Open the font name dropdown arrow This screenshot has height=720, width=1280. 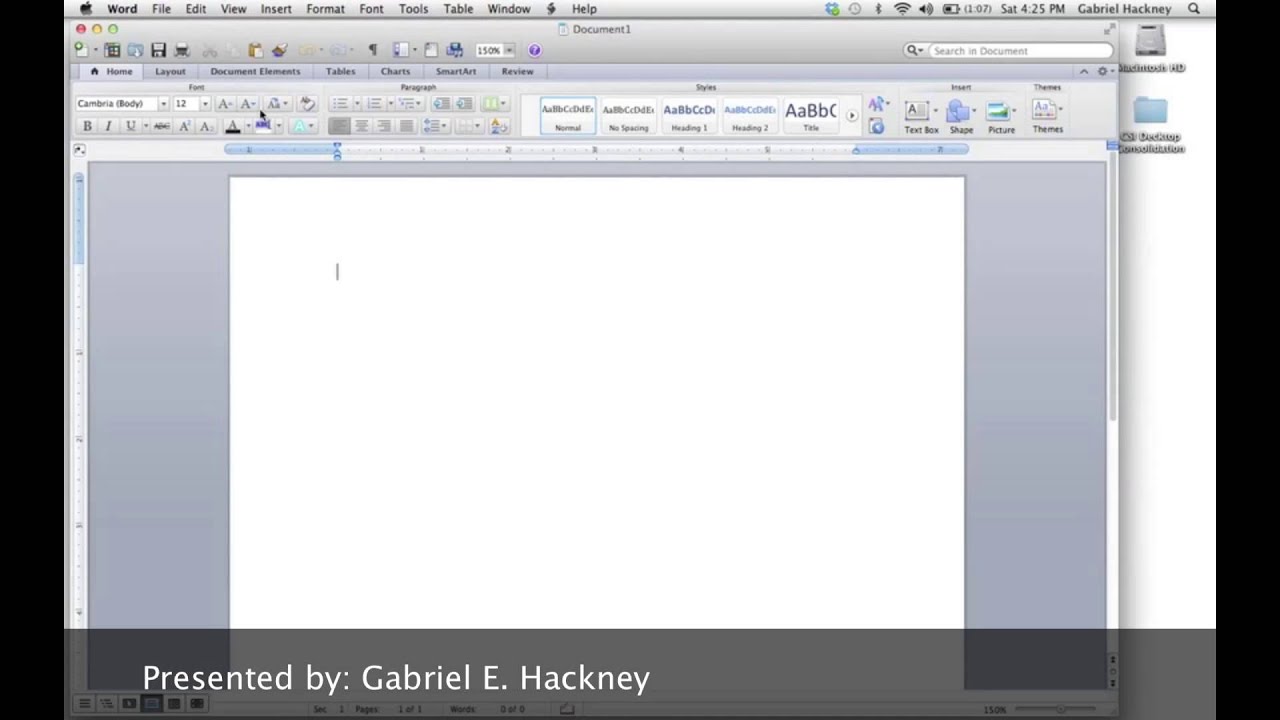163,104
